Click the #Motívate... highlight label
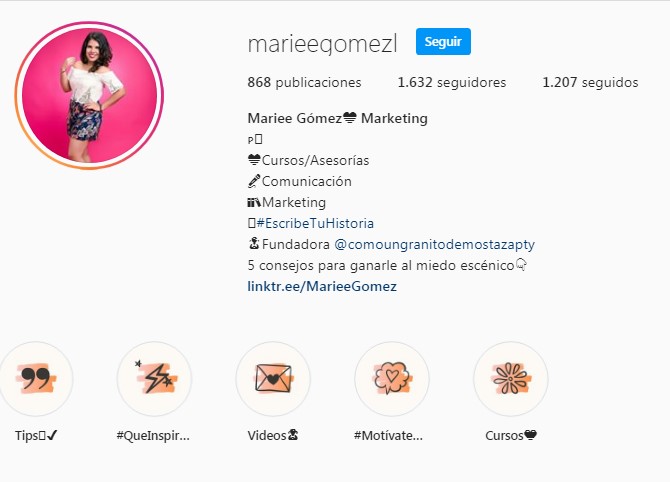Screen dimensions: 670x482 [x=388, y=435]
